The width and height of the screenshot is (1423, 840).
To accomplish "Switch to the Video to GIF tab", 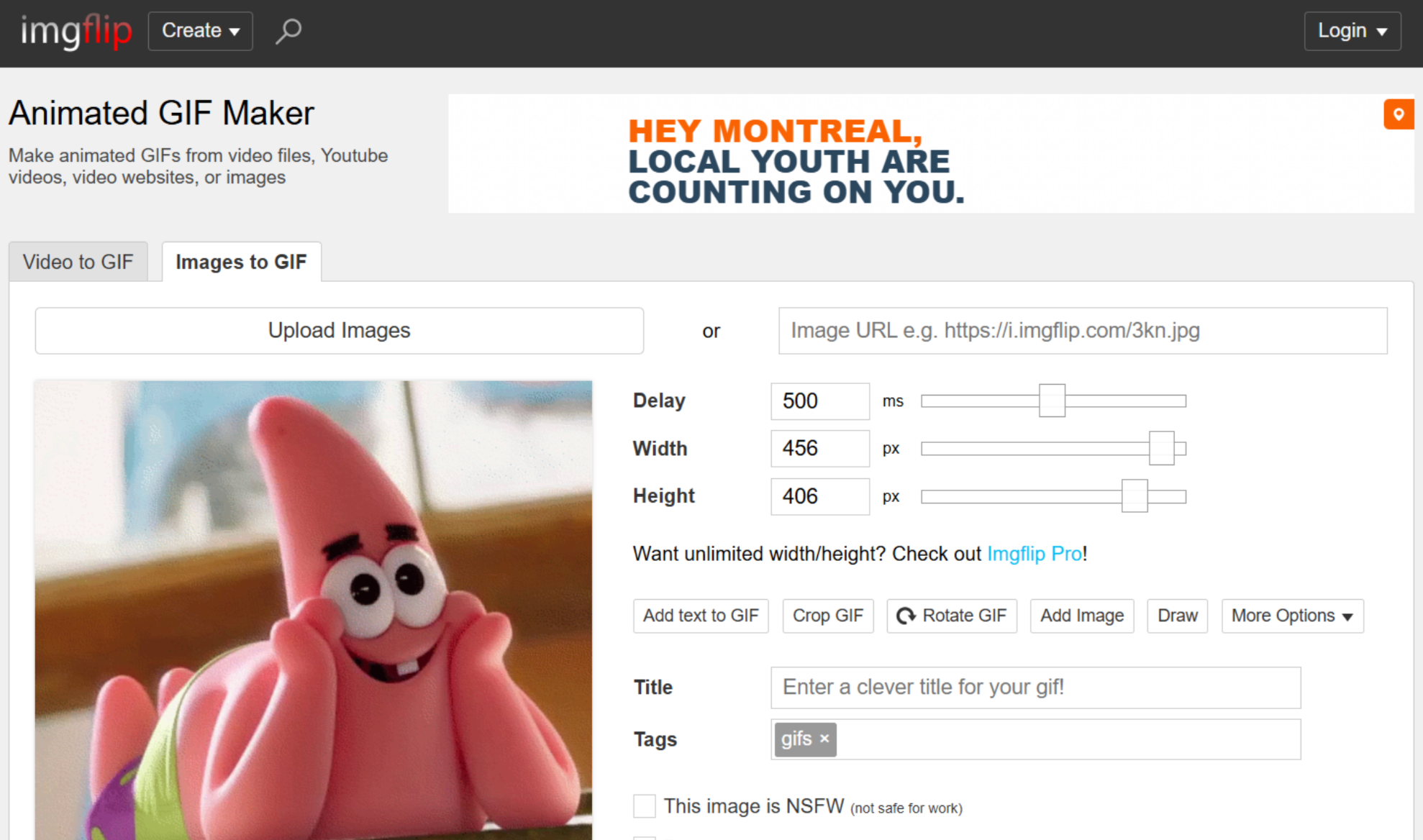I will tap(78, 262).
